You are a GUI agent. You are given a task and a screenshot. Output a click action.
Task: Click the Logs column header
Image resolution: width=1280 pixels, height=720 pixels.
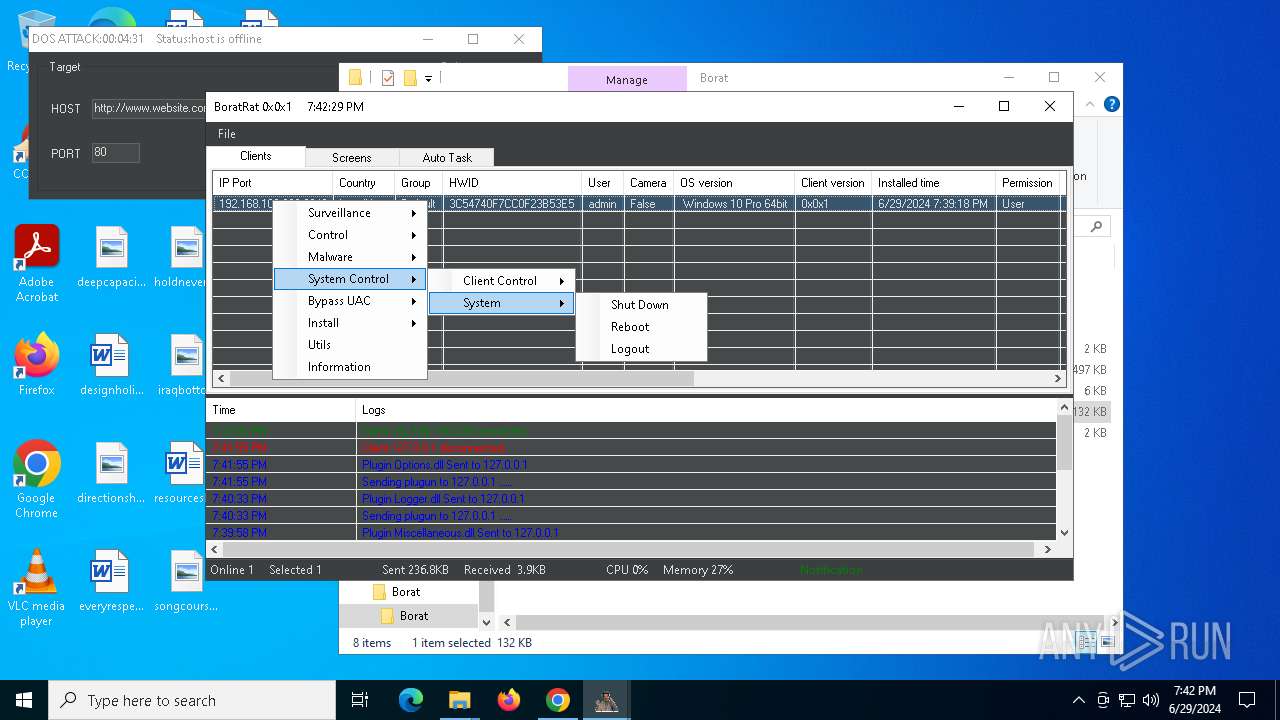(706, 410)
